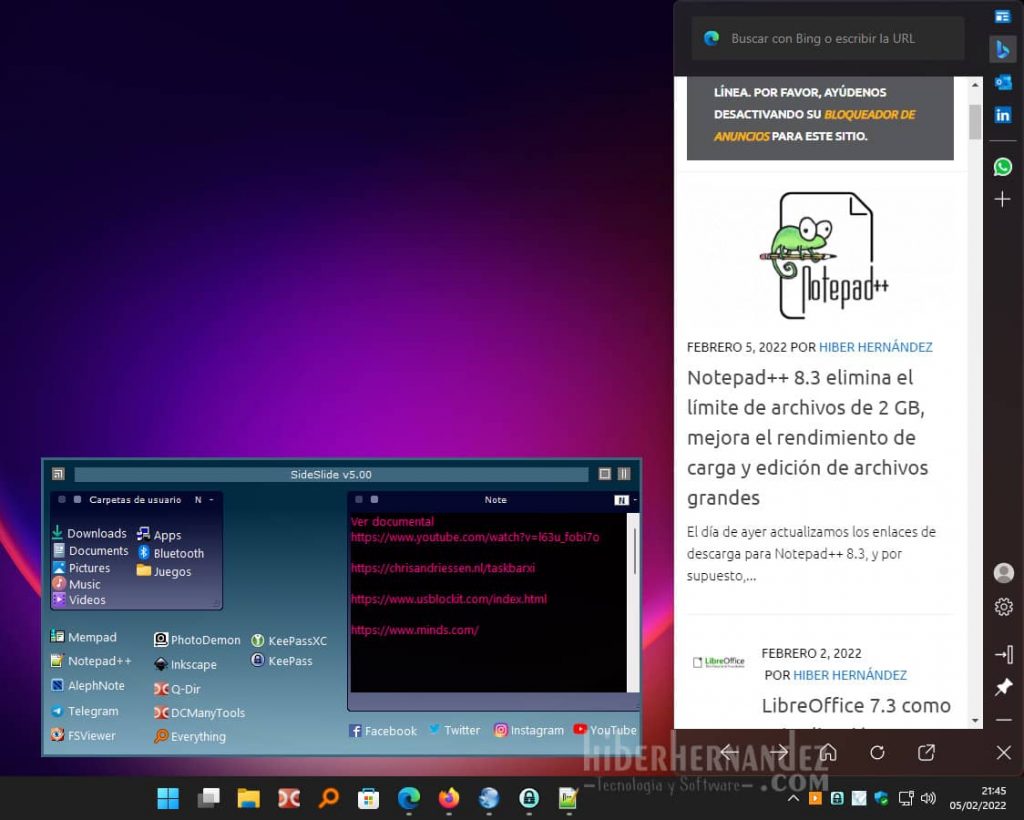This screenshot has height=820, width=1024.
Task: Reload the page in the sidebar pane
Action: (877, 753)
